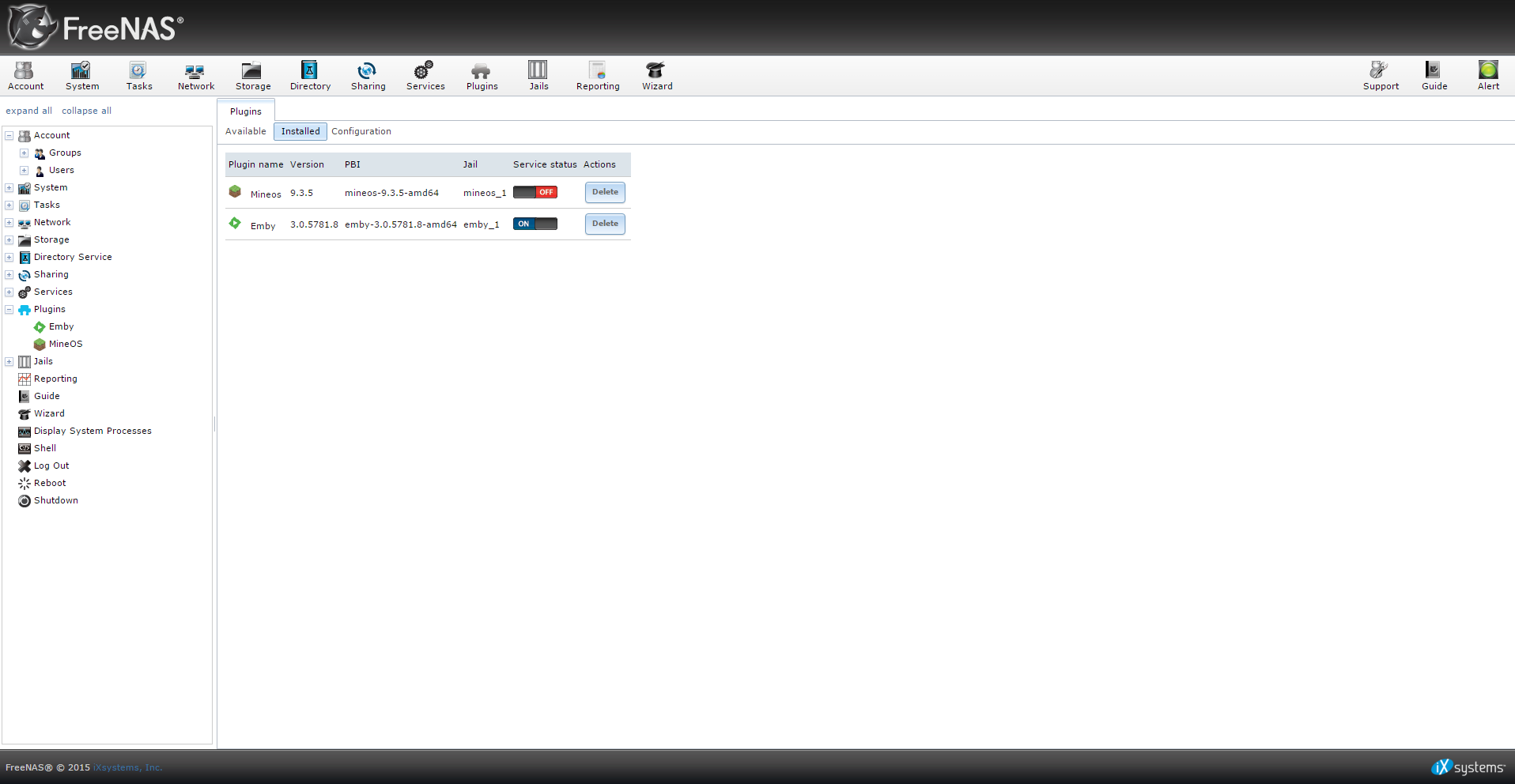Expand Jails tree node
Screen dimensions: 1515x784
pyautogui.click(x=9, y=362)
